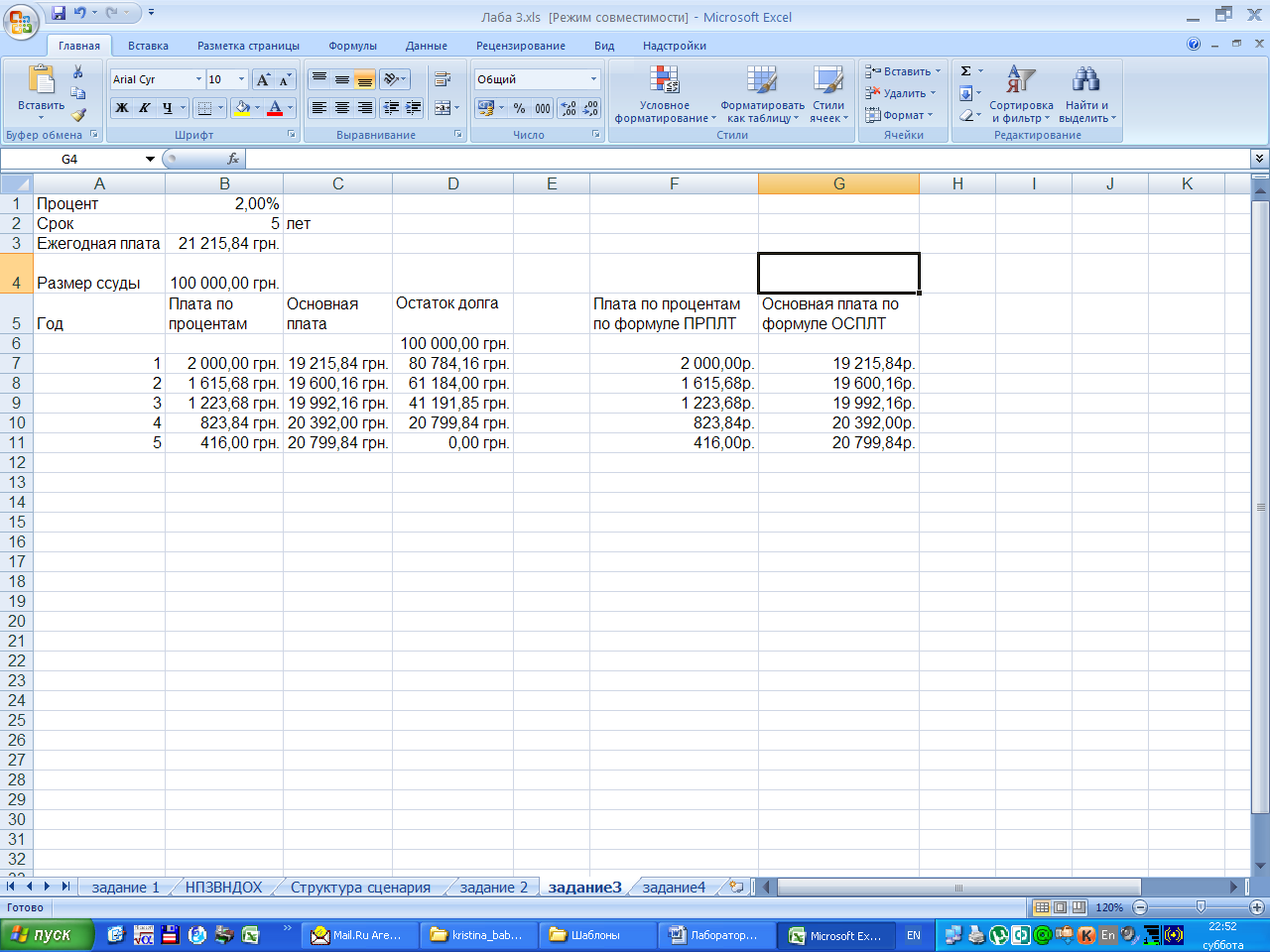This screenshot has width=1270, height=952.
Task: Open the Windows пуск Start button
Action: (x=47, y=935)
